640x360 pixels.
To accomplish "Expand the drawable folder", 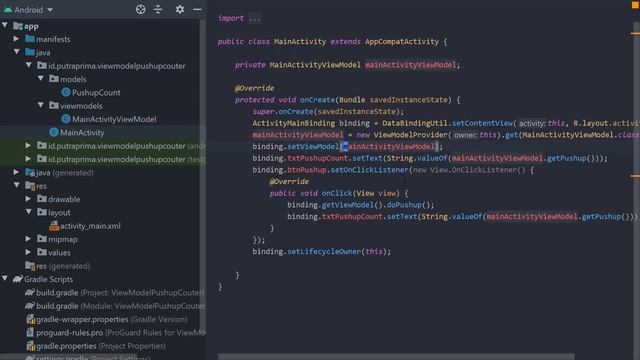I will tap(28, 199).
